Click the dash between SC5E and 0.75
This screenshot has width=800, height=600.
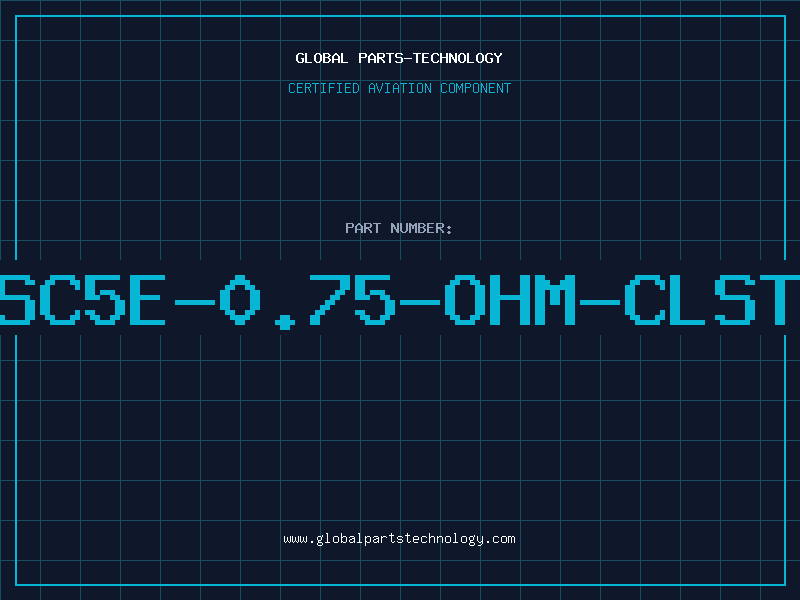point(194,302)
